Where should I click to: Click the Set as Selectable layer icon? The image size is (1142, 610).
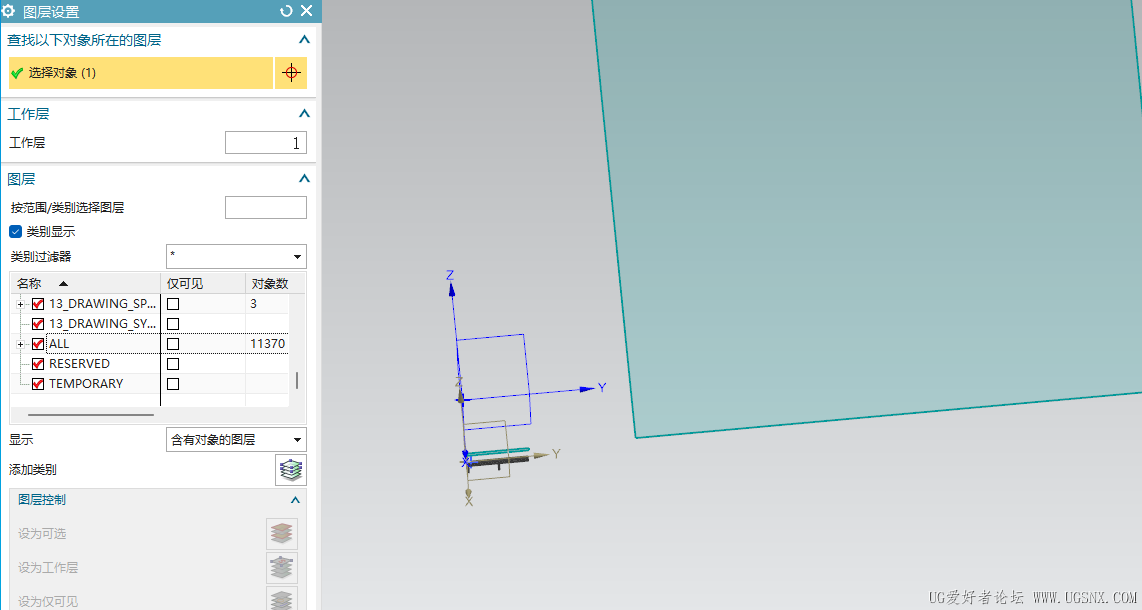(x=282, y=534)
